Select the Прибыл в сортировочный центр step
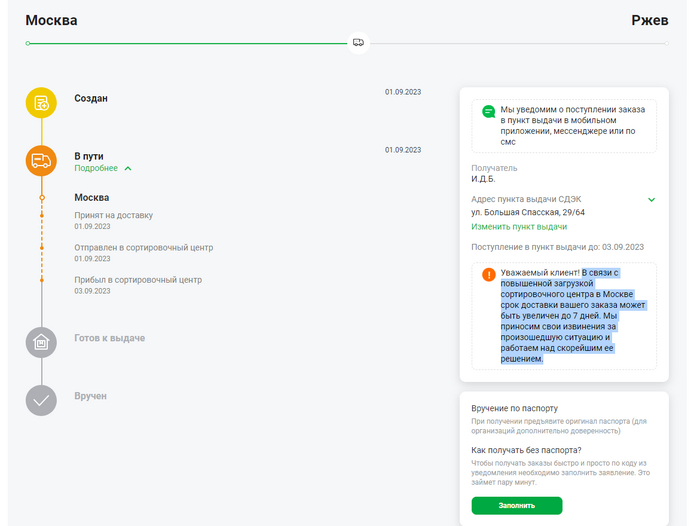The image size is (700, 526). (x=138, y=280)
